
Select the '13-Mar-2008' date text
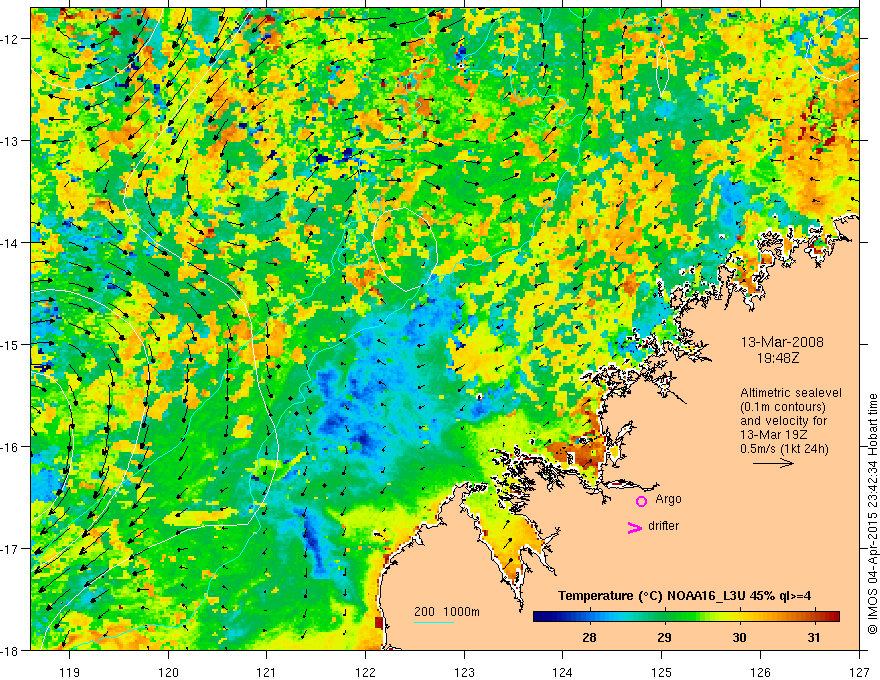pyautogui.click(x=782, y=342)
